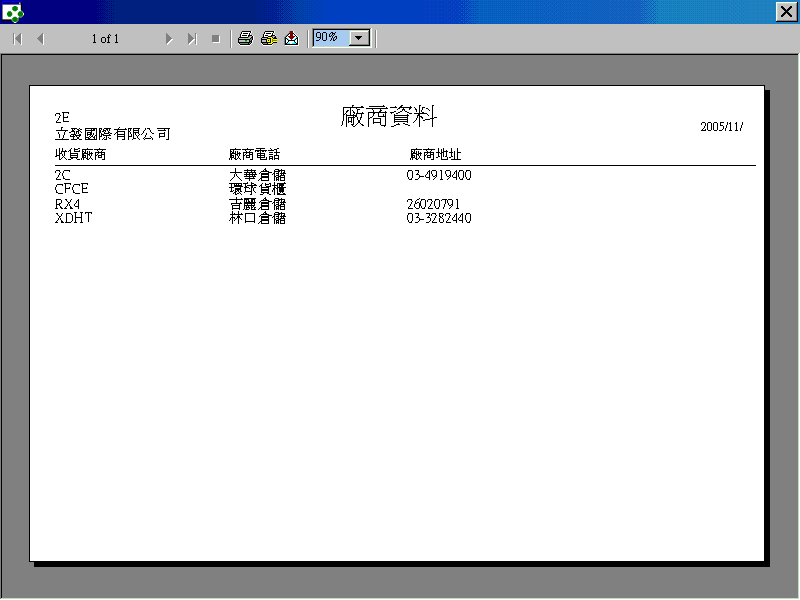Click the application icon in title bar
Image resolution: width=800 pixels, height=600 pixels.
tap(12, 12)
